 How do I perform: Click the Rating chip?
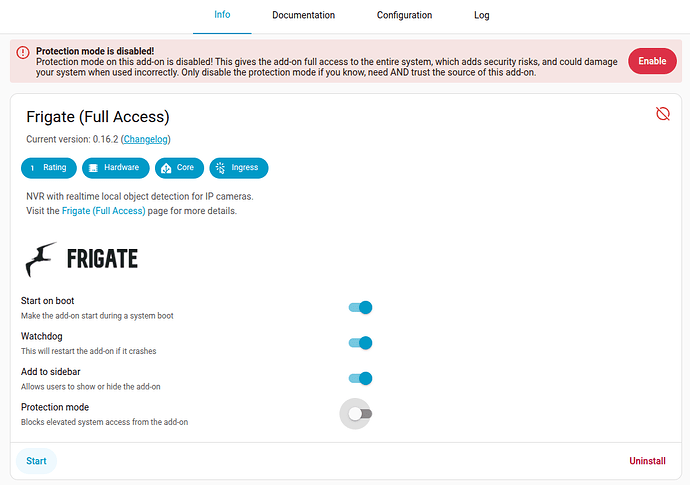(x=48, y=168)
